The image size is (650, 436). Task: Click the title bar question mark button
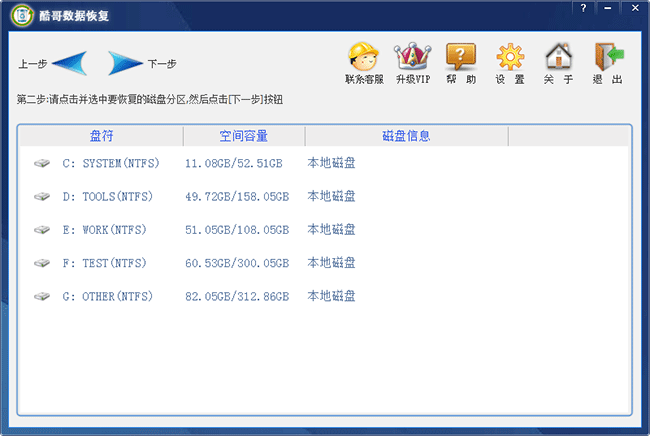[x=583, y=8]
